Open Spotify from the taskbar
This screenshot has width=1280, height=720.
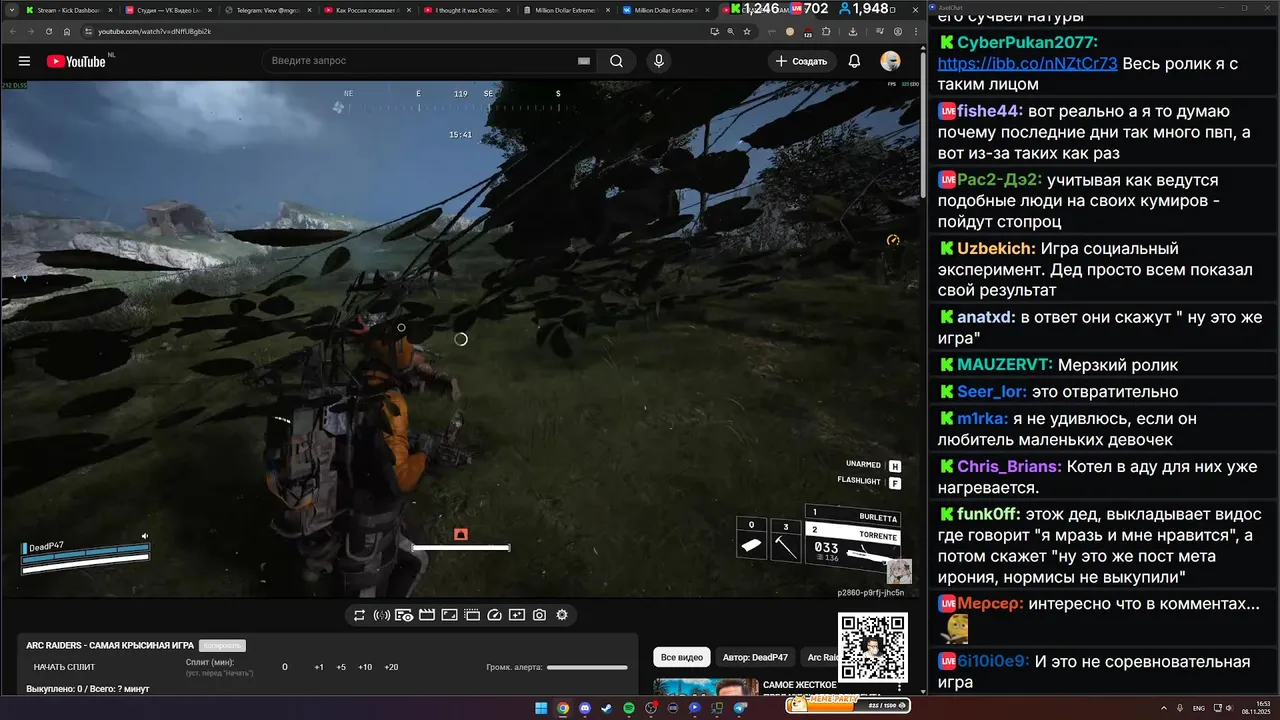coord(629,708)
